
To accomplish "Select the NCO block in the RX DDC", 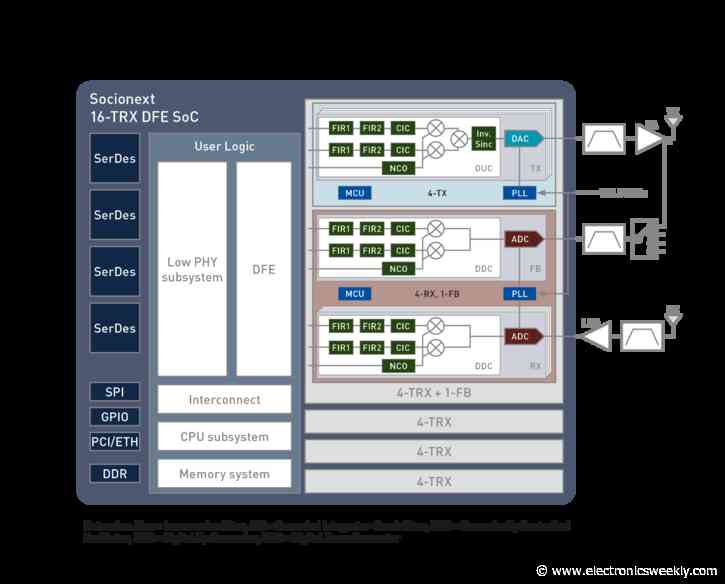I will pyautogui.click(x=399, y=366).
